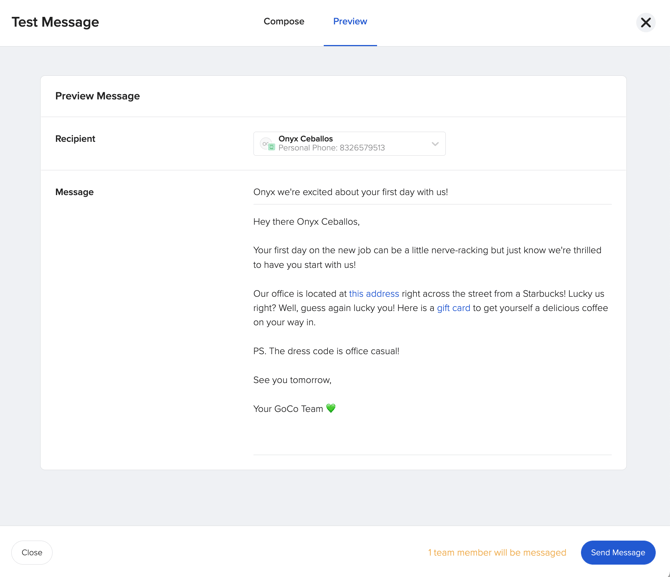Click the subject line 'Onyx we're excited'

pyautogui.click(x=350, y=192)
